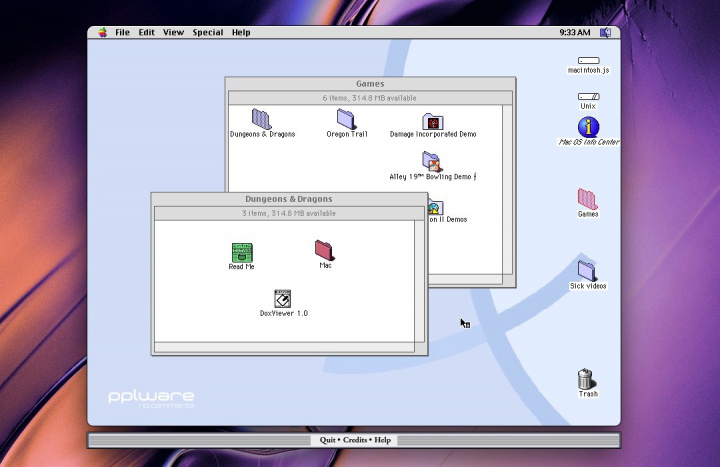Open the Special menu
720x467 pixels.
pos(208,32)
